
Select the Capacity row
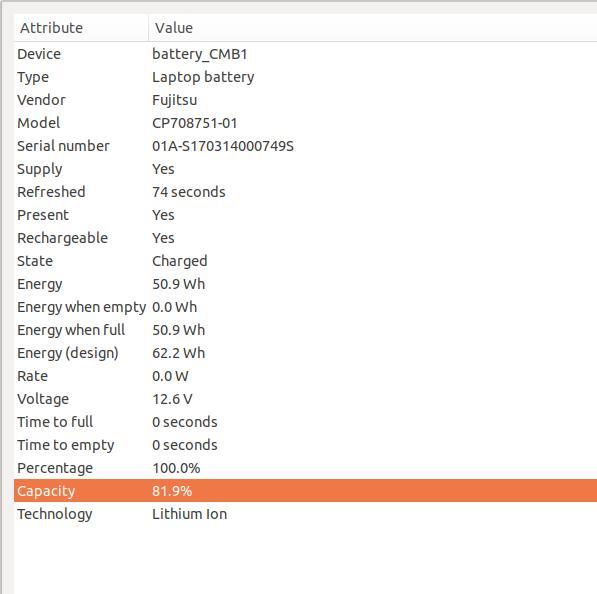pyautogui.click(x=305, y=490)
